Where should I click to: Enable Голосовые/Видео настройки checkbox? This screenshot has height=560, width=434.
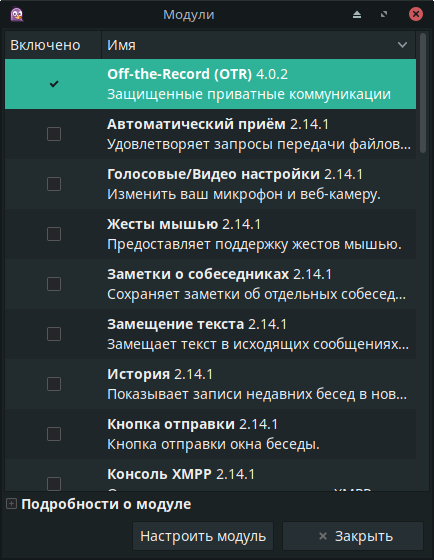coord(54,184)
